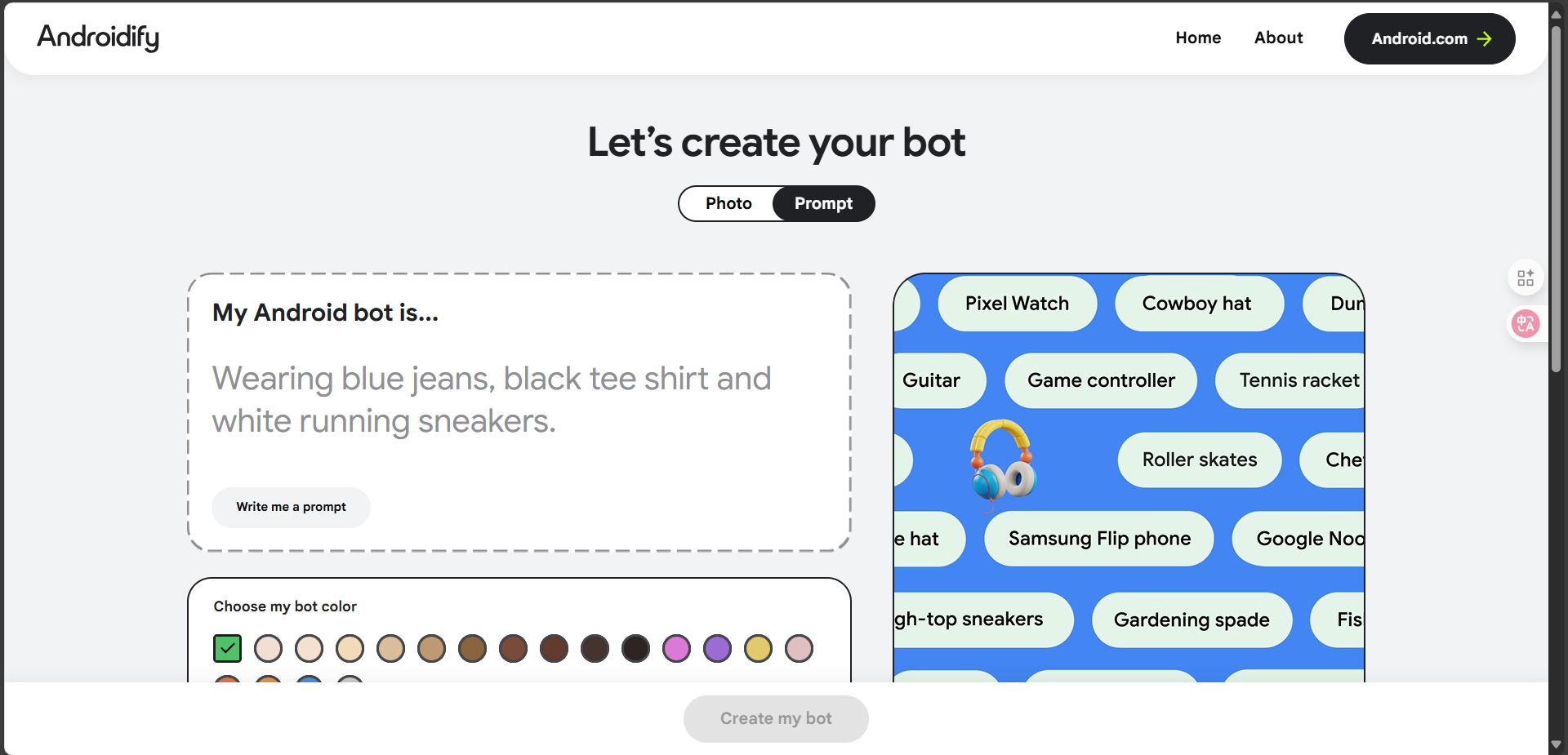Image resolution: width=1568 pixels, height=755 pixels.
Task: Open the grid-plus extension icon
Action: 1525,278
